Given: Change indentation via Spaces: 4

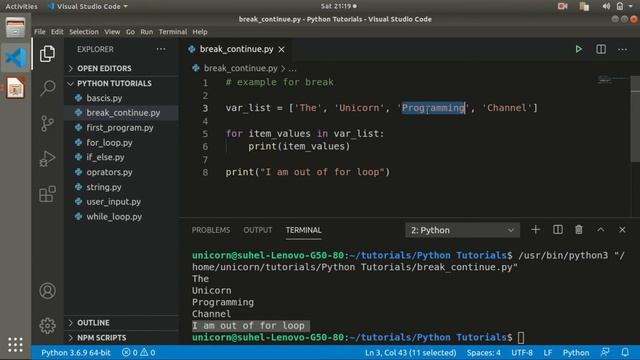Looking at the screenshot, I should tap(484, 352).
